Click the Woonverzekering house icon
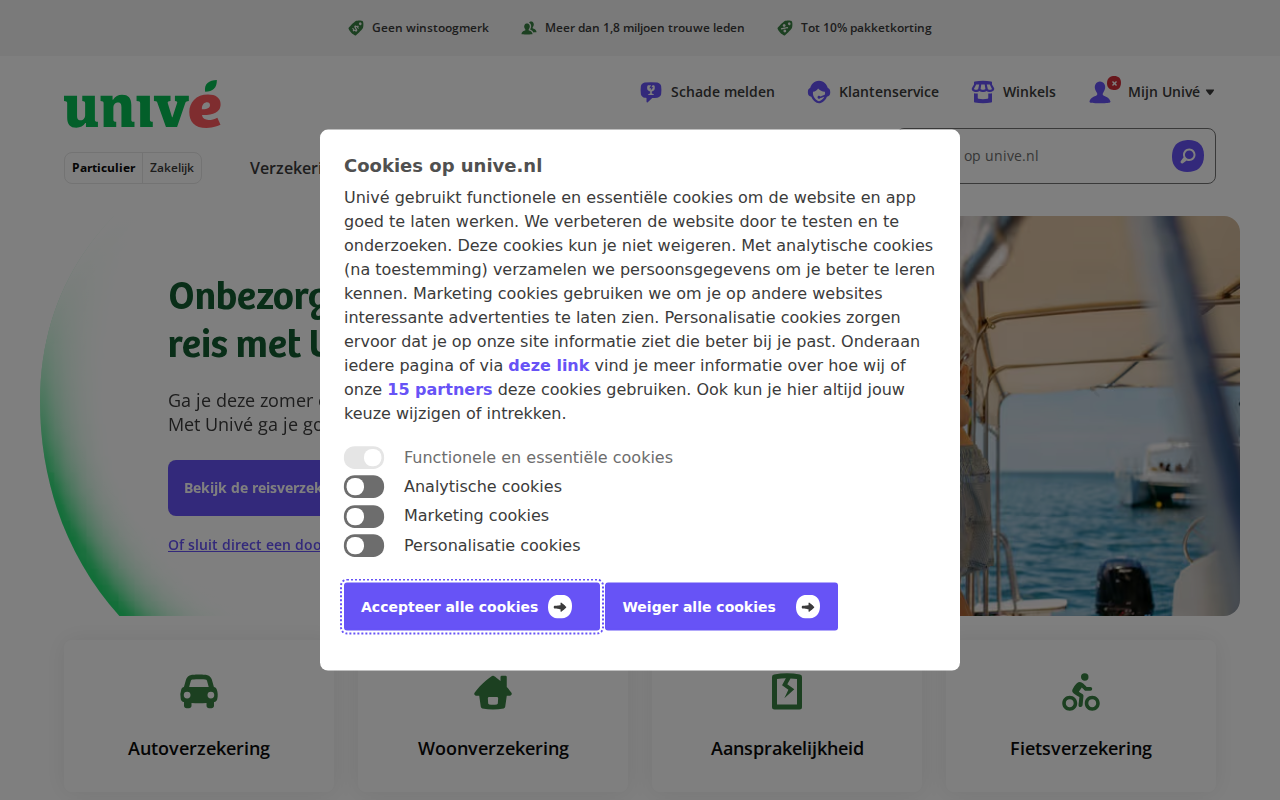1280x800 pixels. click(493, 691)
